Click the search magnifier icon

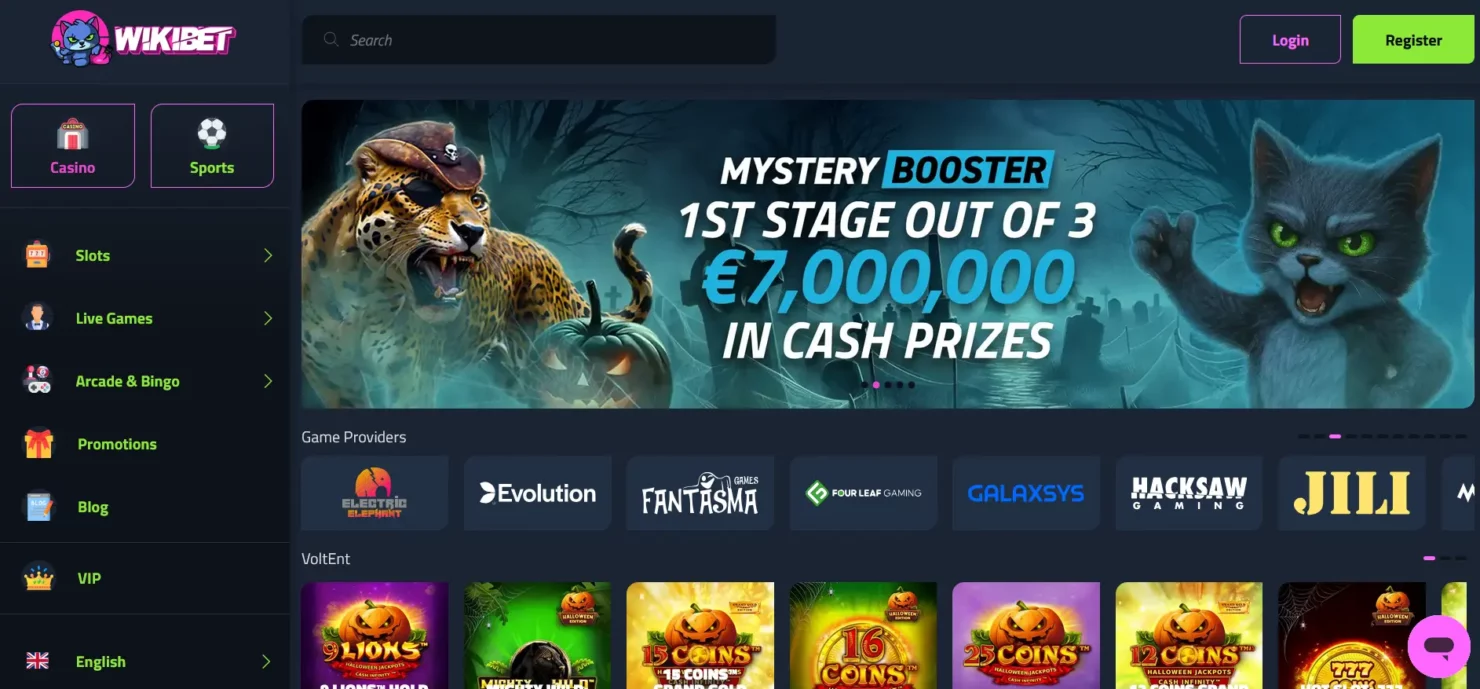(x=331, y=40)
